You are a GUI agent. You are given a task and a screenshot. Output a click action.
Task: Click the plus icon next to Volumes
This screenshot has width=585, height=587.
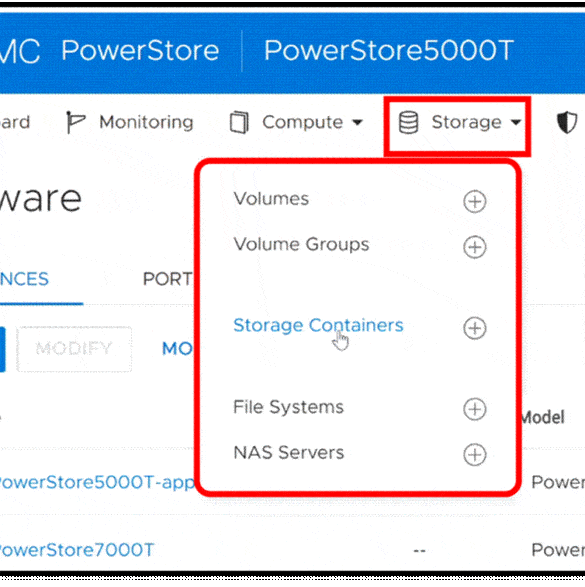pos(475,201)
